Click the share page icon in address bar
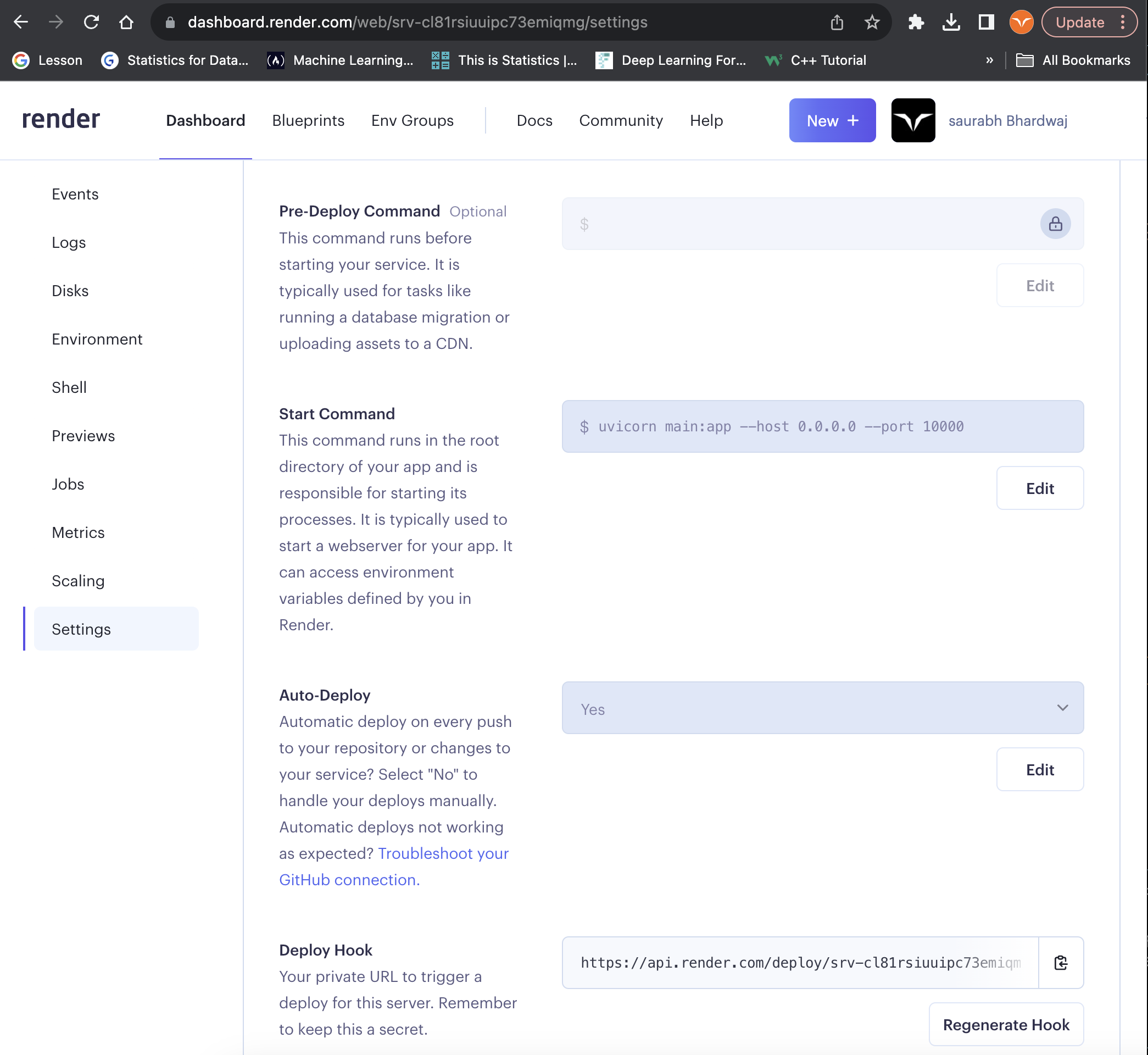Viewport: 1148px width, 1055px height. pyautogui.click(x=837, y=23)
